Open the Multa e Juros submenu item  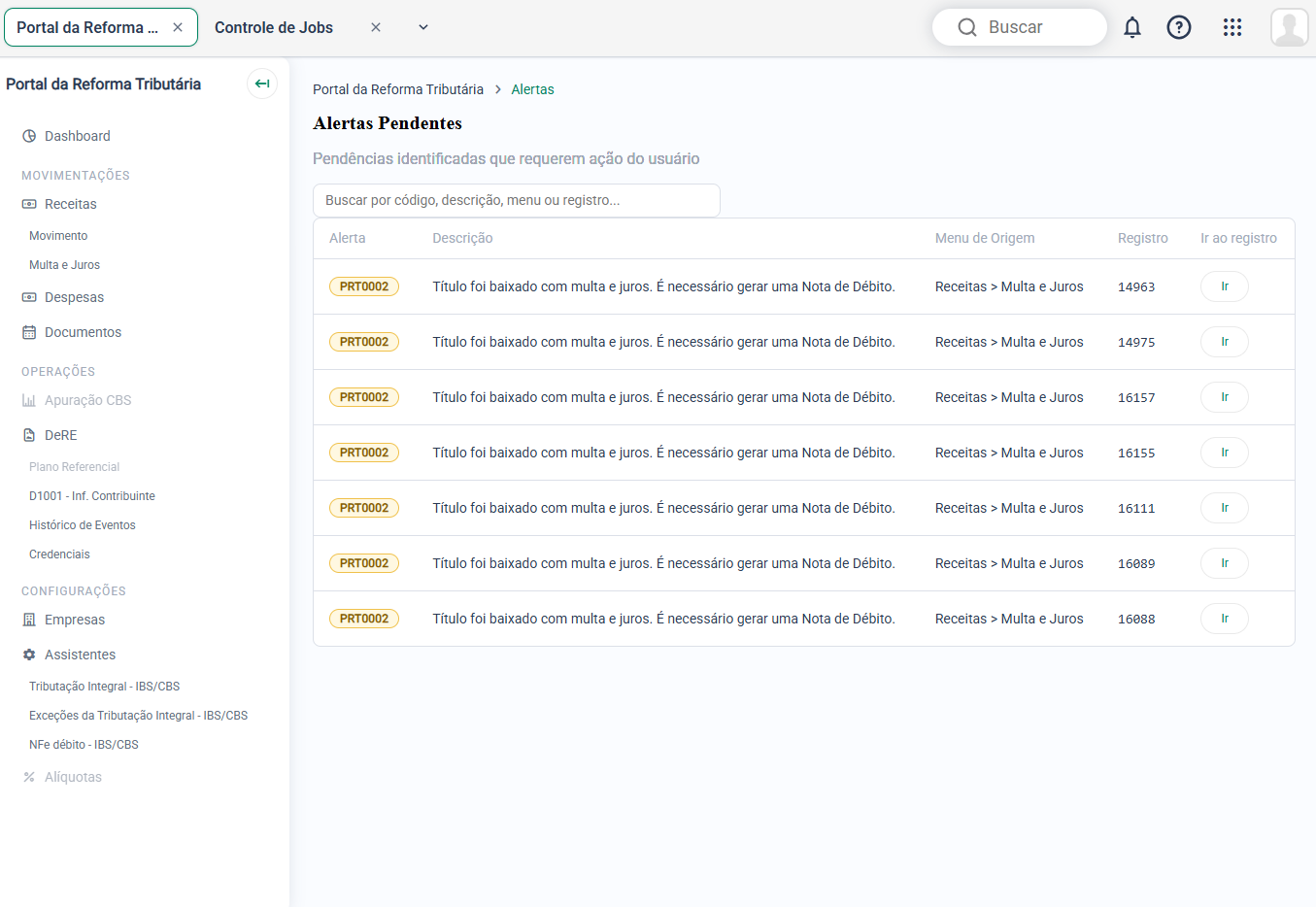coord(64,265)
